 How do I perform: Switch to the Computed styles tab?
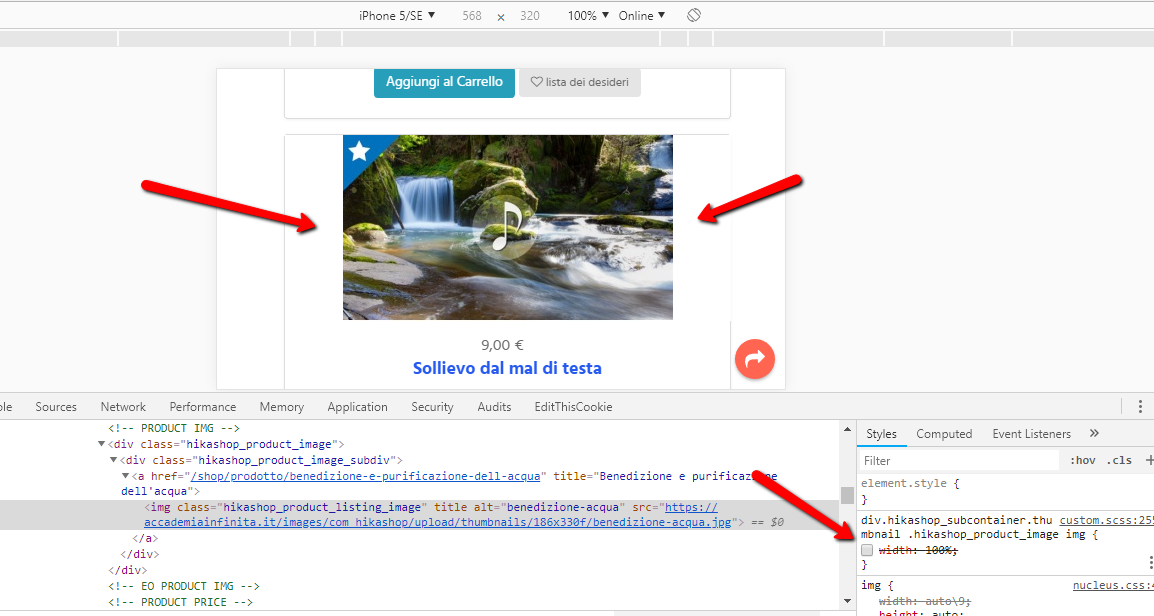[944, 434]
